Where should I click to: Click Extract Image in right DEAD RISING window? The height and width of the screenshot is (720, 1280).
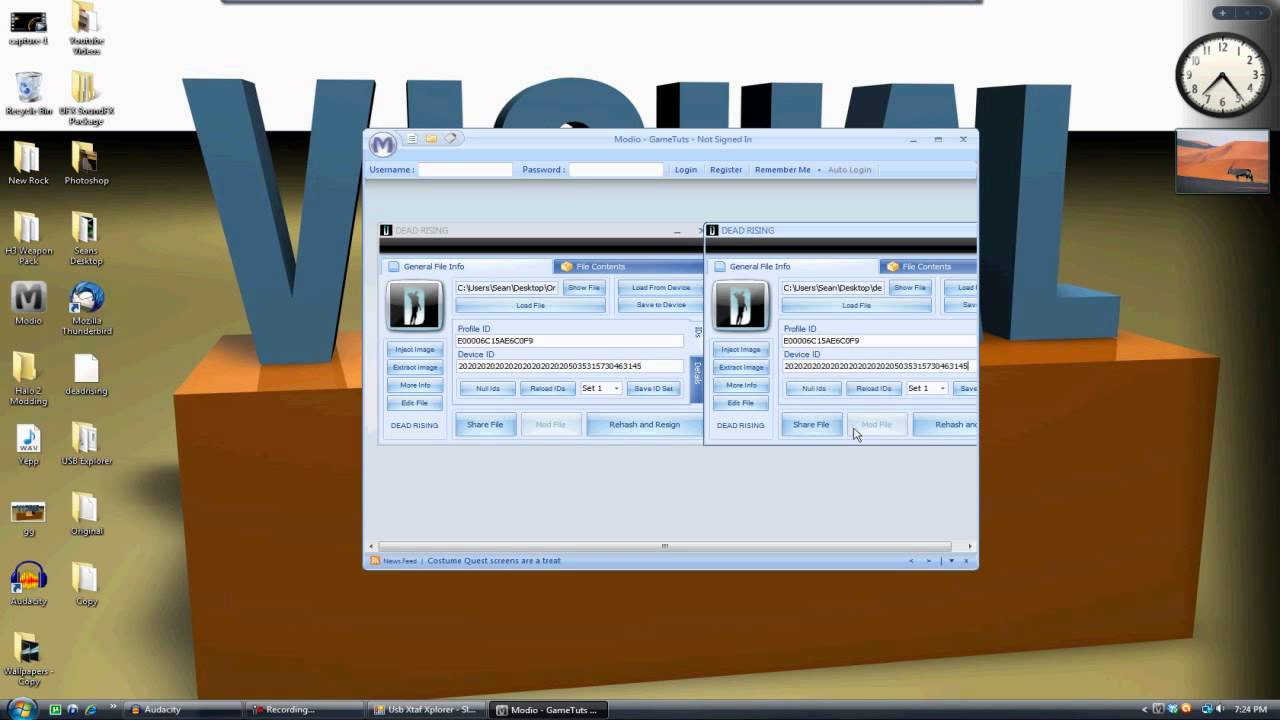click(x=741, y=367)
